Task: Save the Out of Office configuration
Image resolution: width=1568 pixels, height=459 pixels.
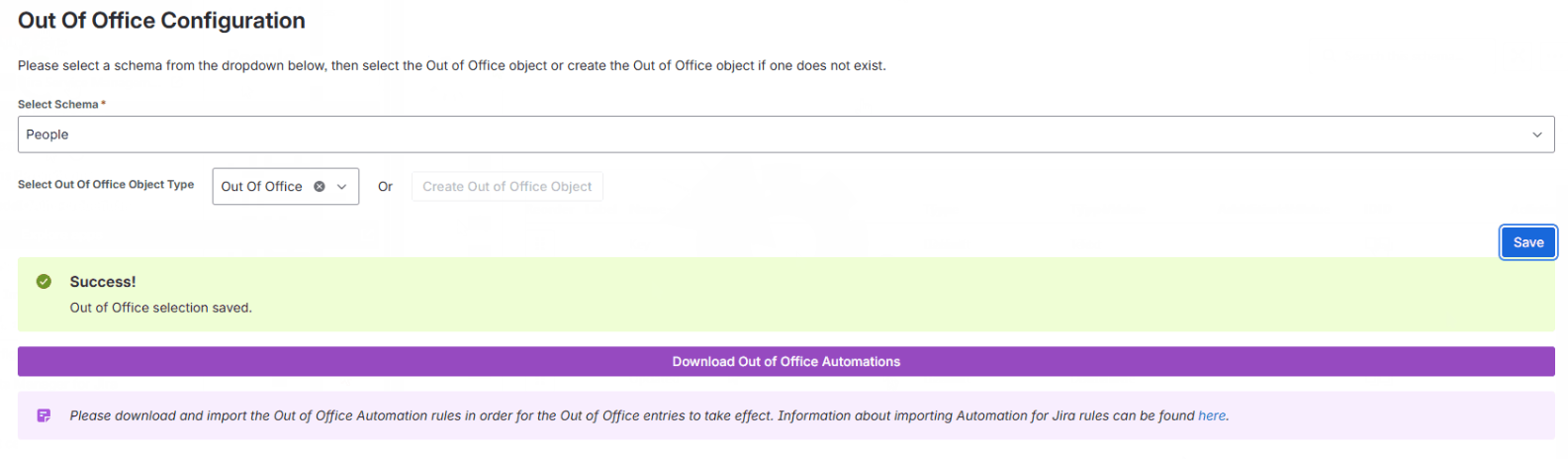Action: pos(1527,242)
